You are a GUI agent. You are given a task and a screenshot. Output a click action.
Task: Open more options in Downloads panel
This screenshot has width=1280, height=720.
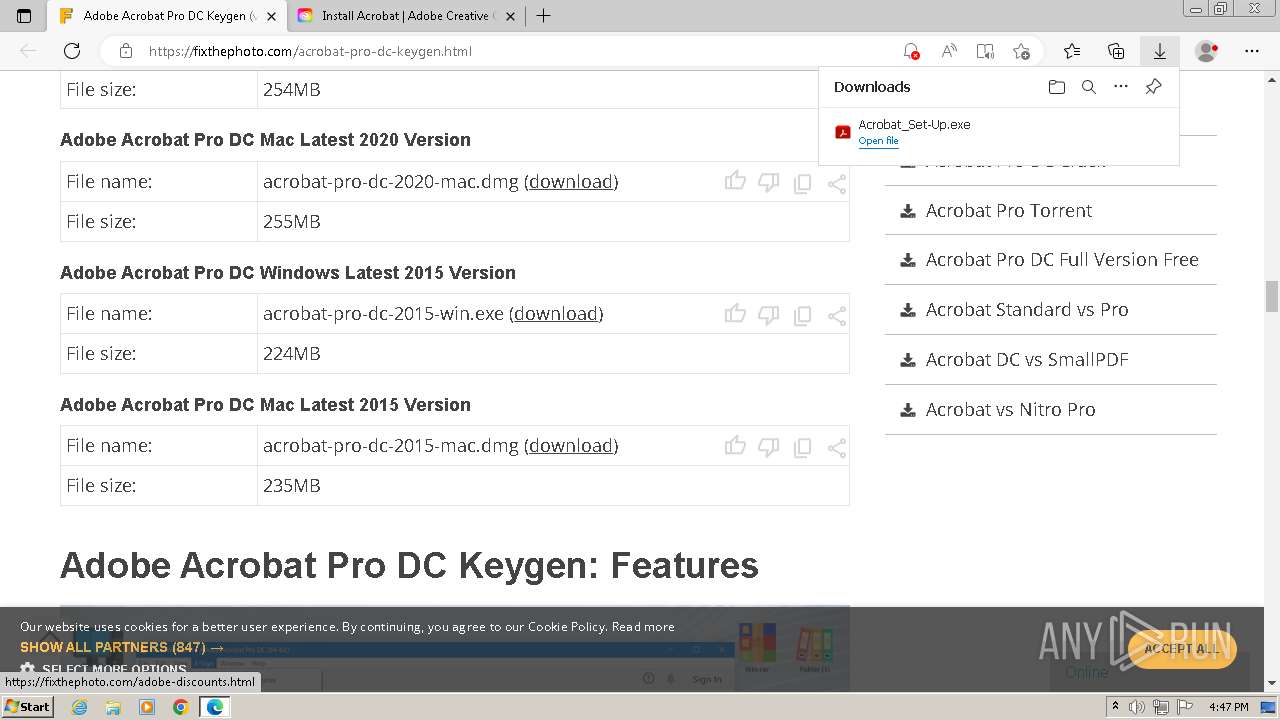[1121, 87]
